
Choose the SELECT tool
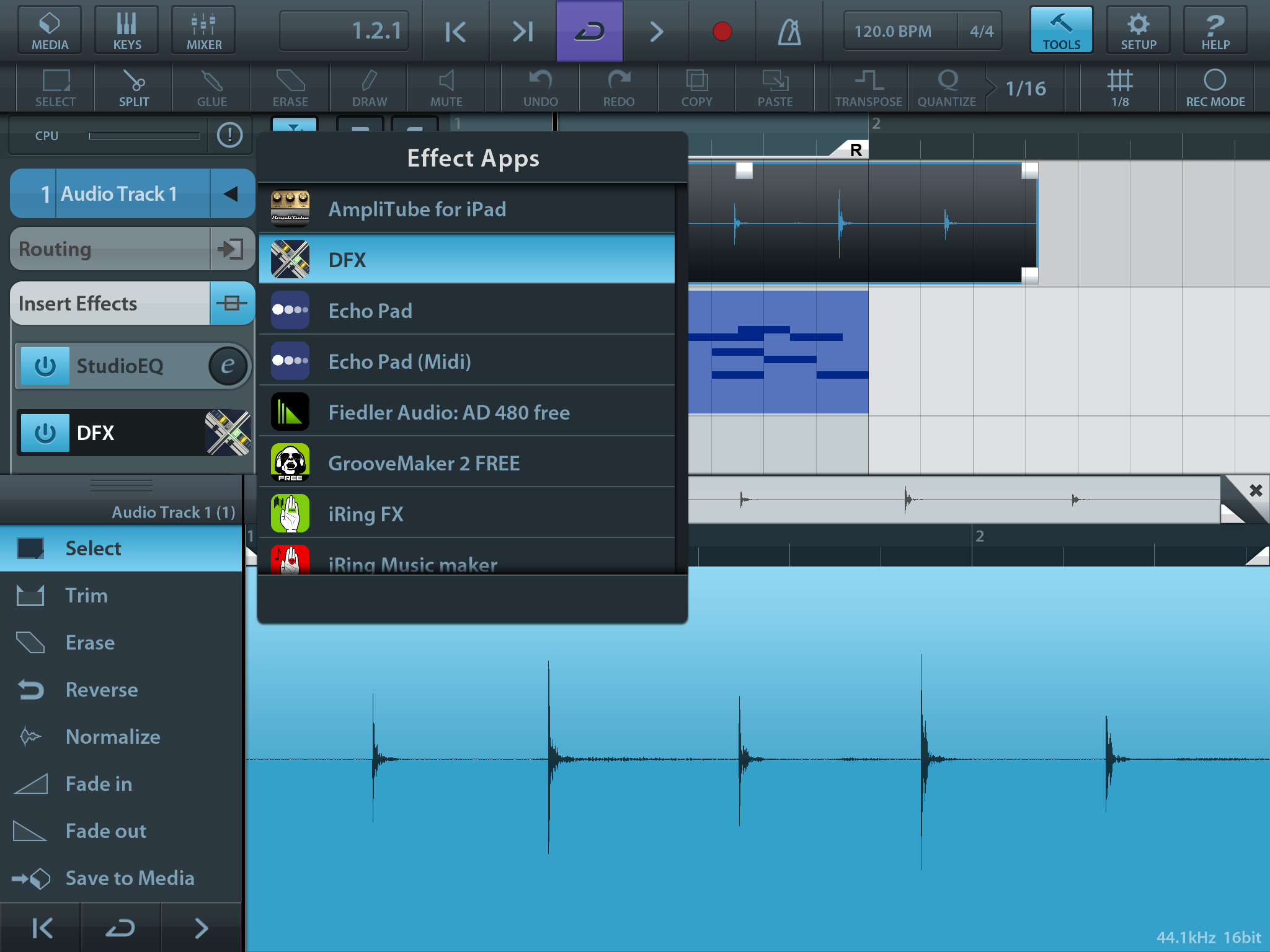[x=55, y=88]
